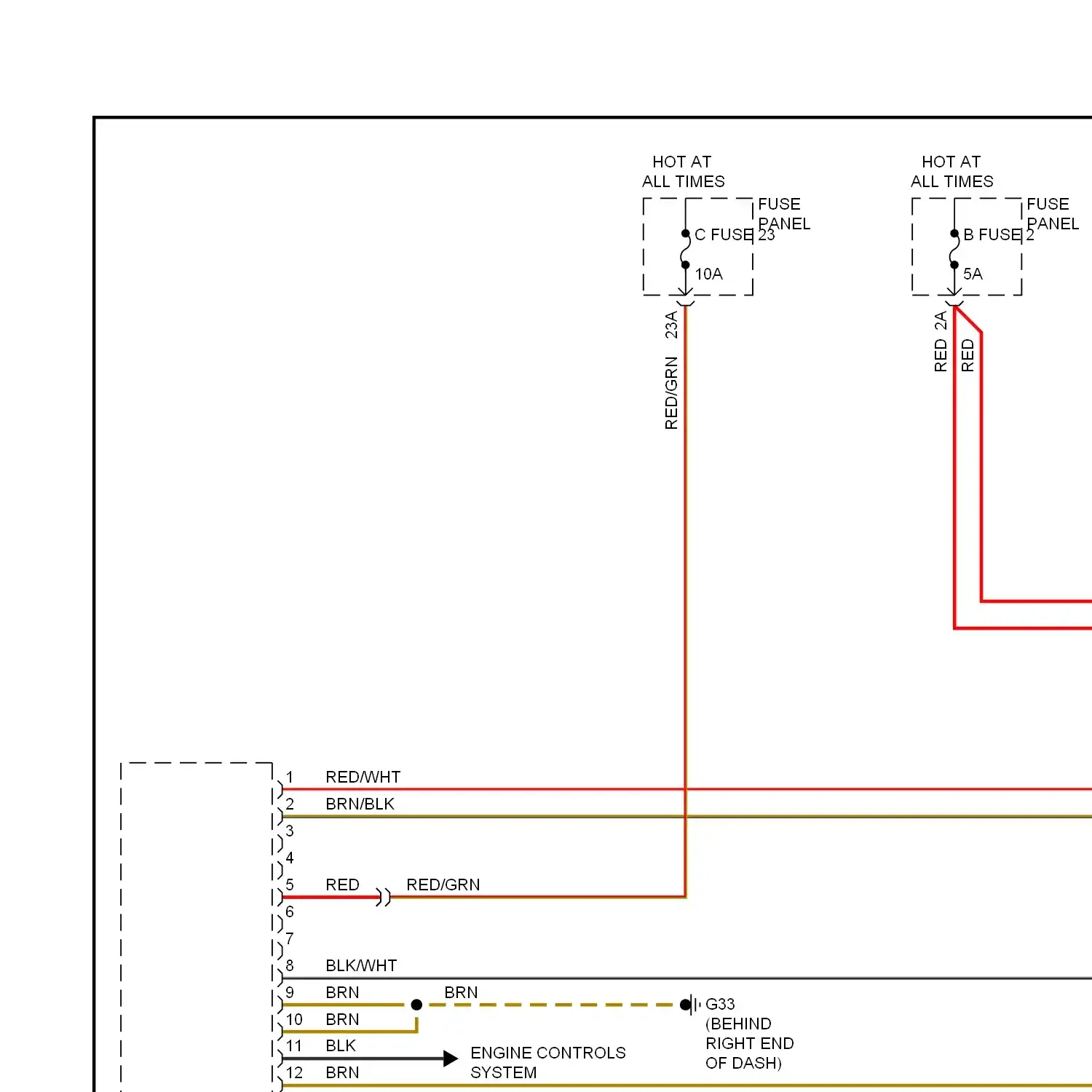This screenshot has width=1092, height=1092.
Task: Select the BRN label at pin 10
Action: [x=342, y=1019]
